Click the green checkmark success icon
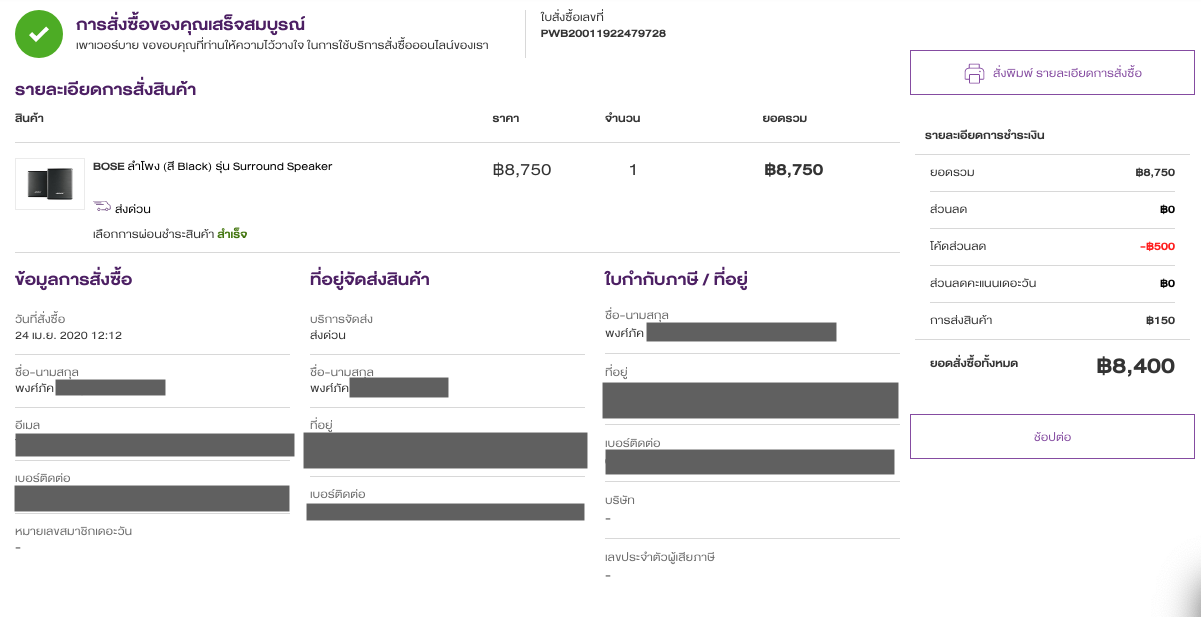1201x617 pixels. [x=39, y=34]
